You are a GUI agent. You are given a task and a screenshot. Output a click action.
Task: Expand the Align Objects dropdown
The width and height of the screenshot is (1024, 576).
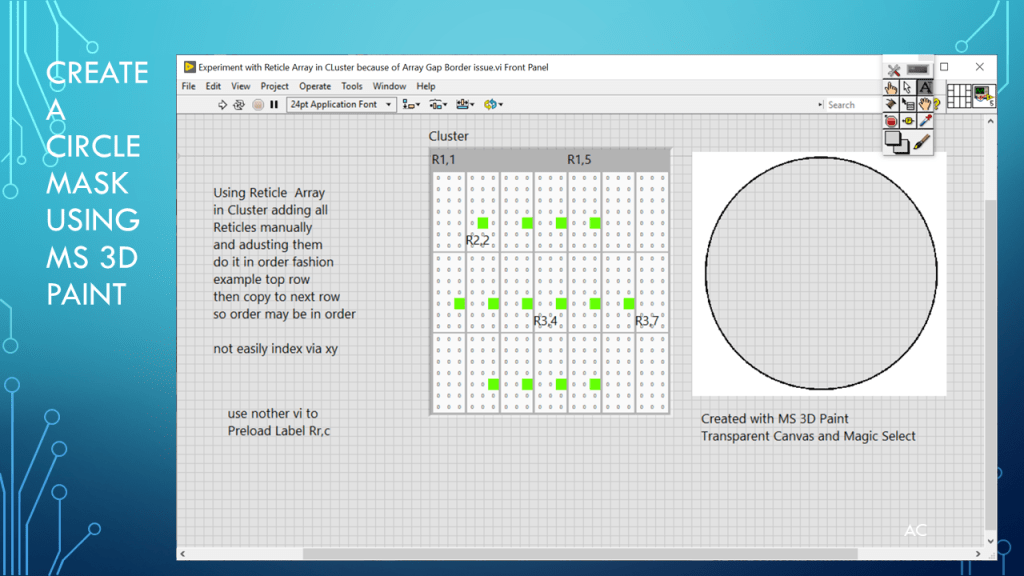click(410, 104)
